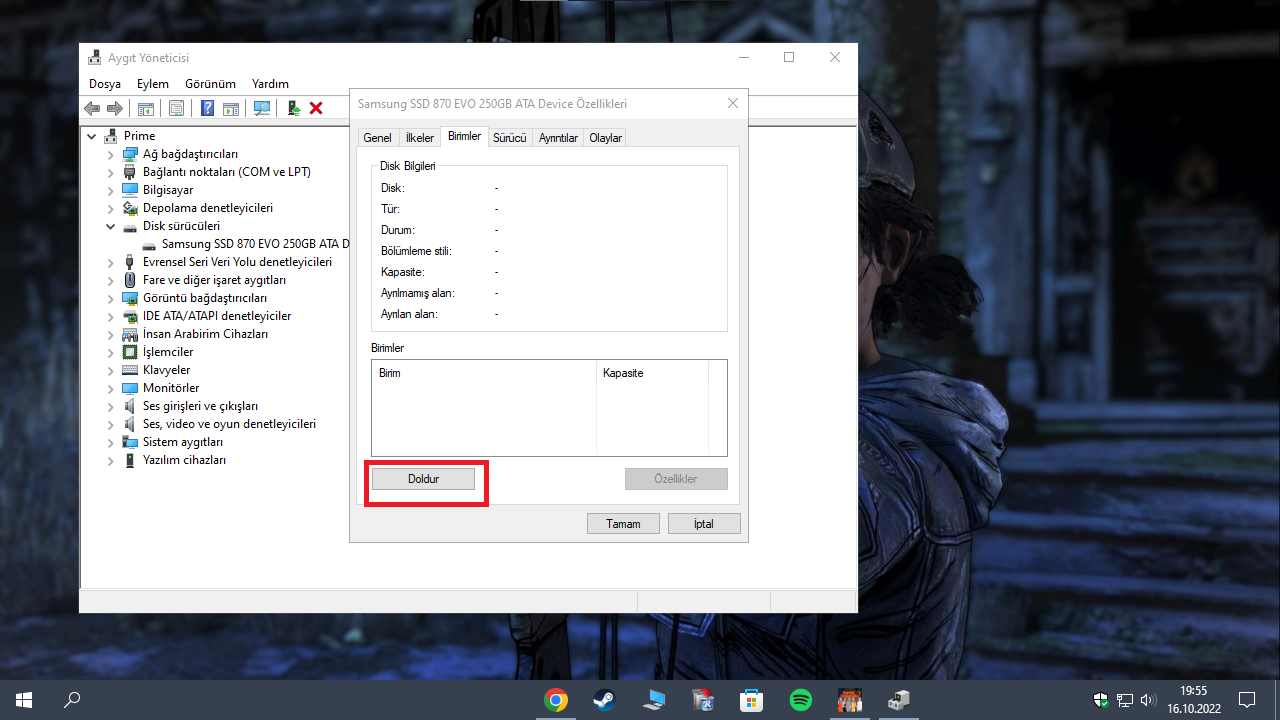This screenshot has height=720, width=1280.
Task: Select the Yazılım cihazları icon
Action: point(130,460)
